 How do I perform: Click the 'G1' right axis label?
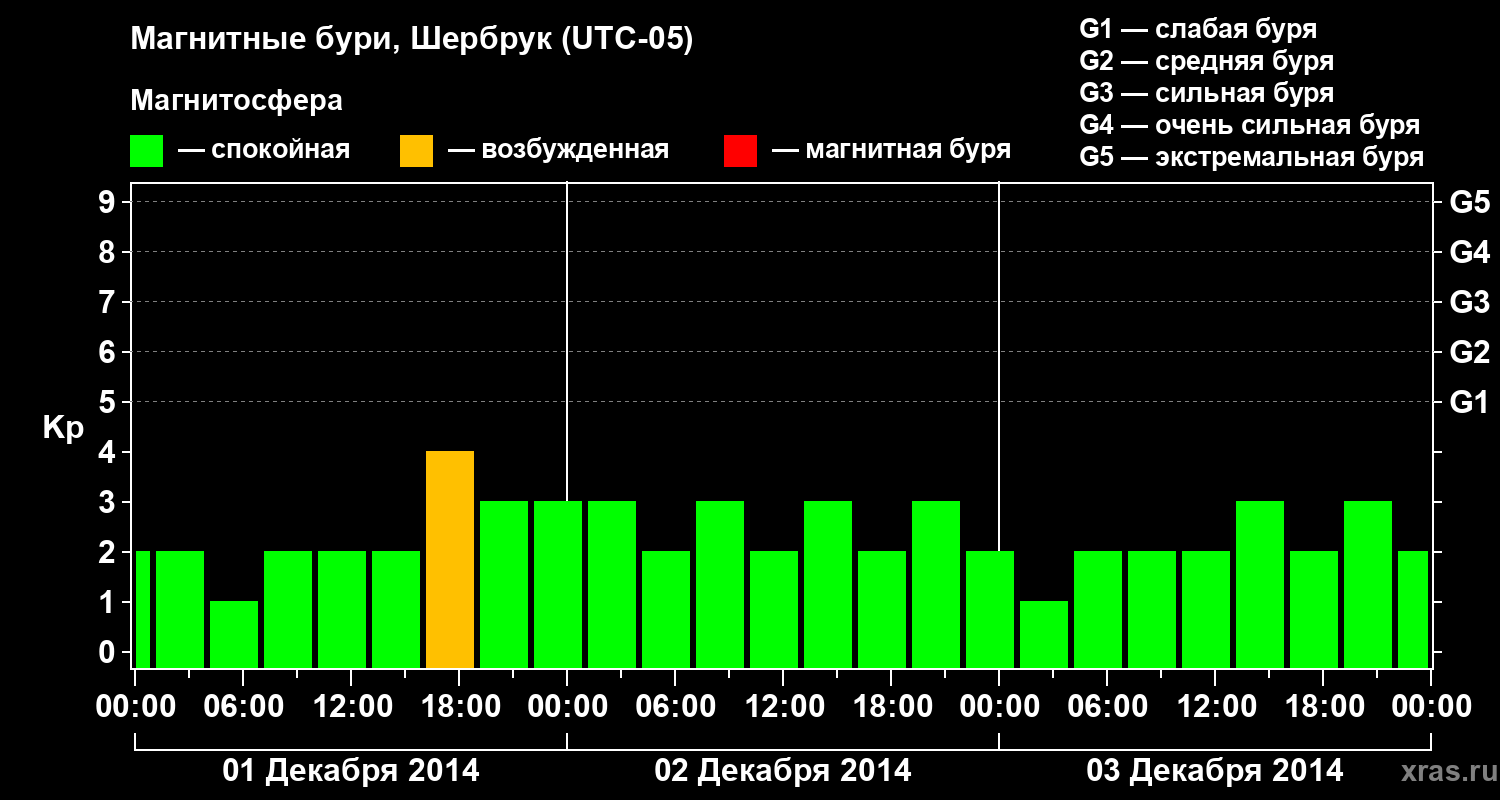(1469, 402)
